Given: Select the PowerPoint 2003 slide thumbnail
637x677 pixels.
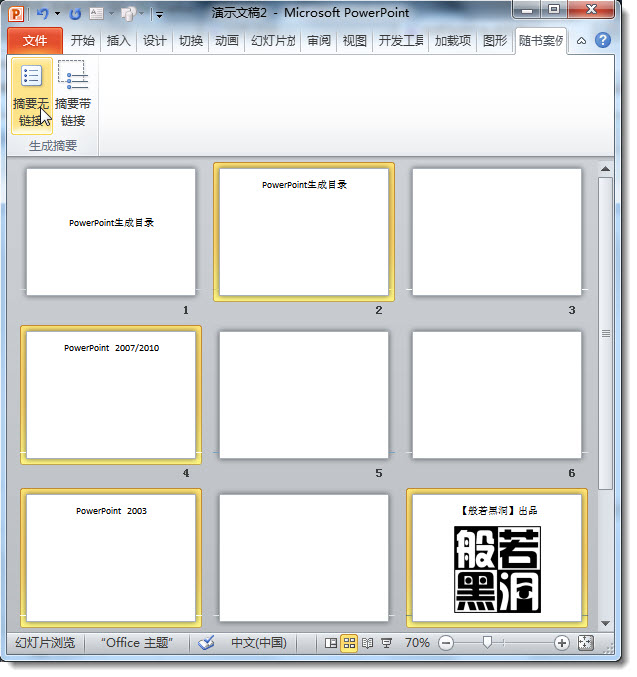Looking at the screenshot, I should [111, 558].
